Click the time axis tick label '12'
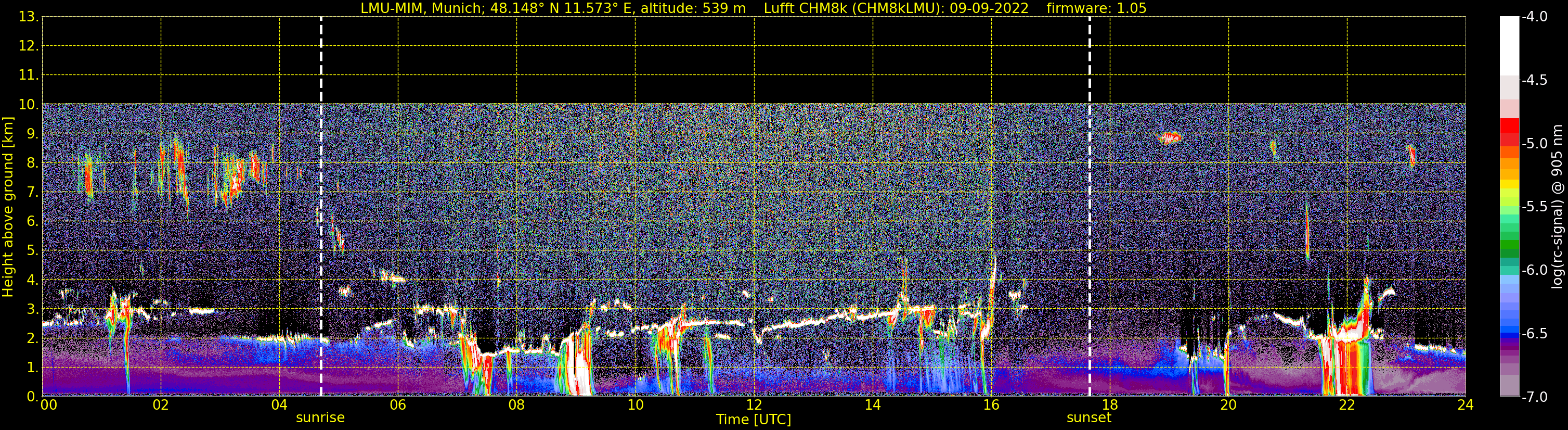Image resolution: width=1568 pixels, height=430 pixels. 754,405
